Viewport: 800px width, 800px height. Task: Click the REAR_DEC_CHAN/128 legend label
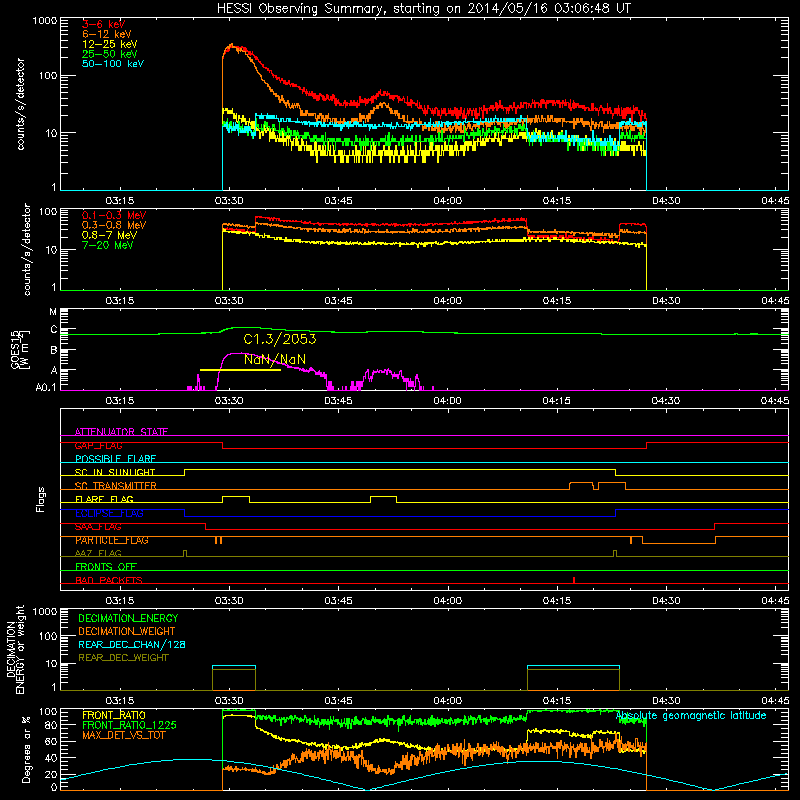coord(132,644)
